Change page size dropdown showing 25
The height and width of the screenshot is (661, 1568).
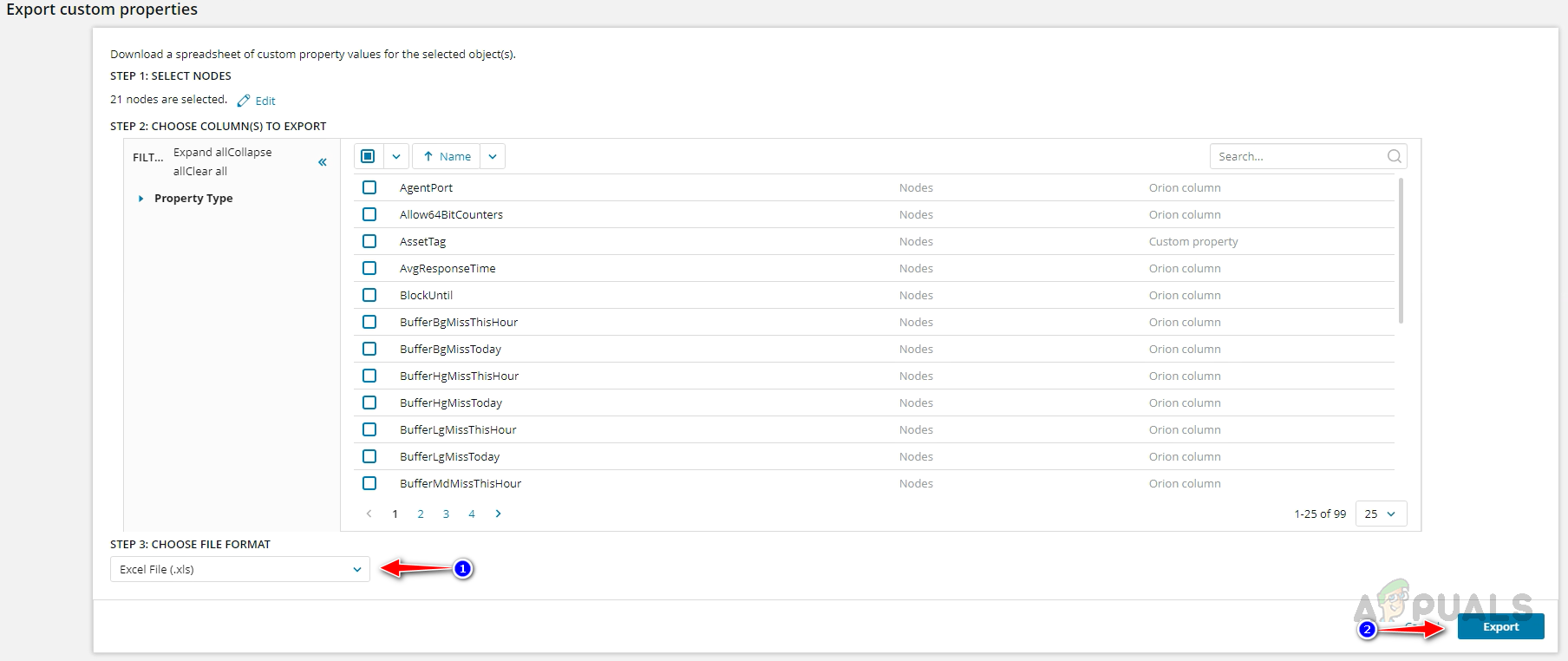1380,514
